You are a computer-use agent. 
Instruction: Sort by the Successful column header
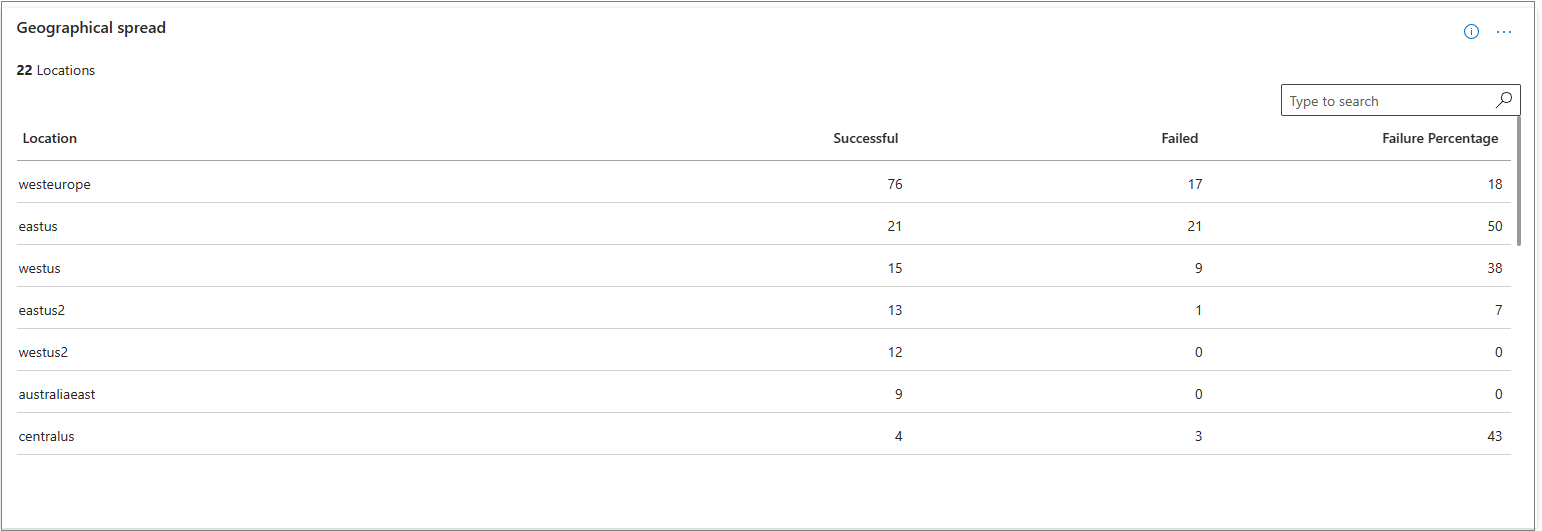pyautogui.click(x=865, y=138)
